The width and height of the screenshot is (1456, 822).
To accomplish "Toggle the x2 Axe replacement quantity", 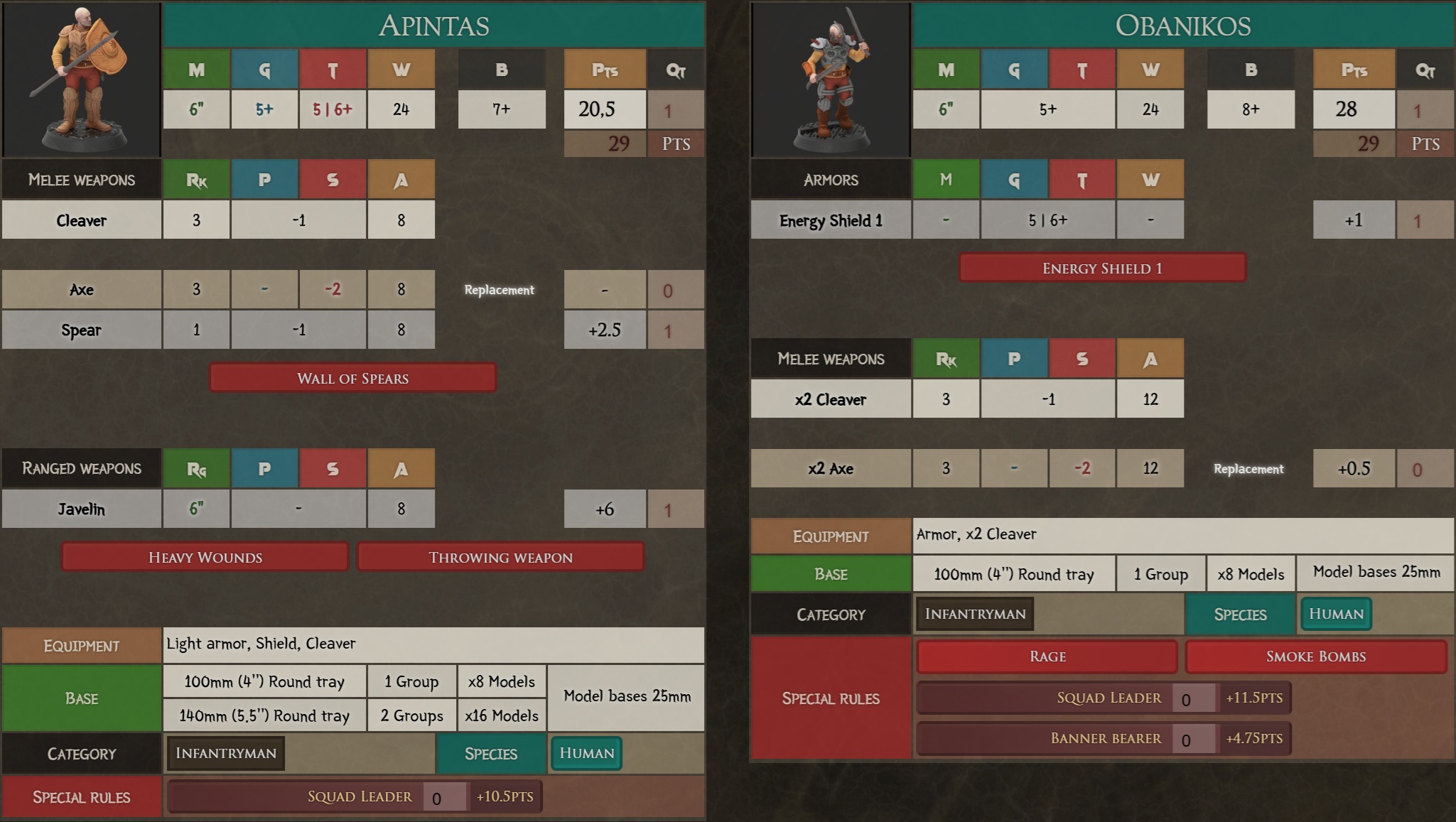I will (1424, 469).
